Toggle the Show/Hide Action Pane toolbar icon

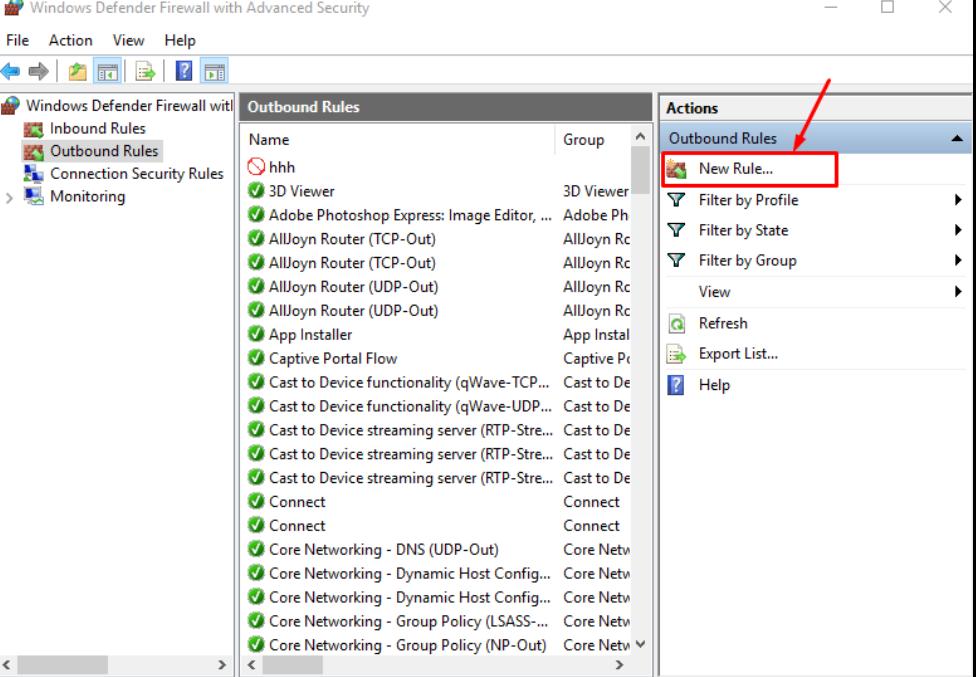coord(215,71)
